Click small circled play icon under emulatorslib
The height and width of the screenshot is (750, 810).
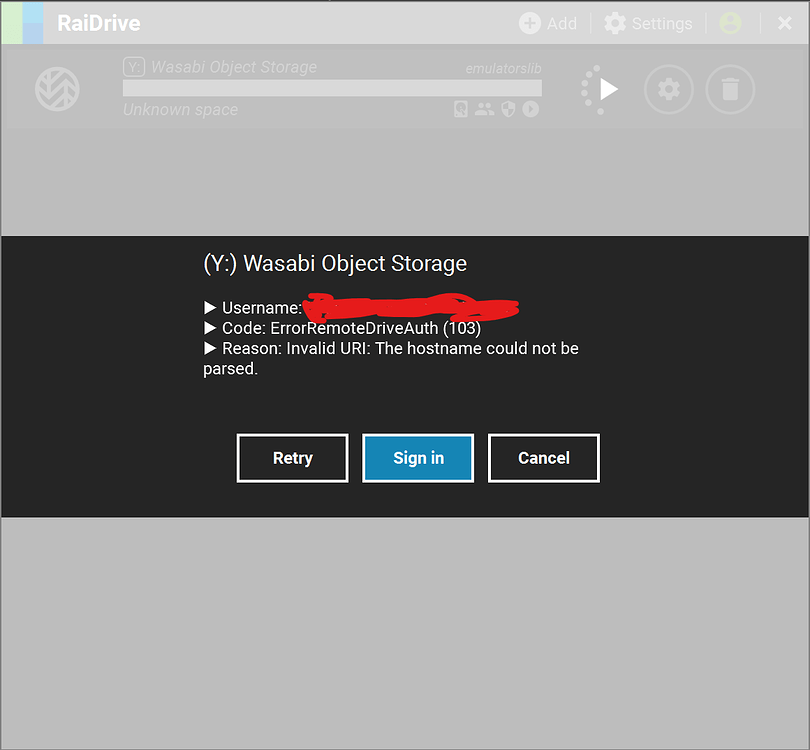click(531, 109)
